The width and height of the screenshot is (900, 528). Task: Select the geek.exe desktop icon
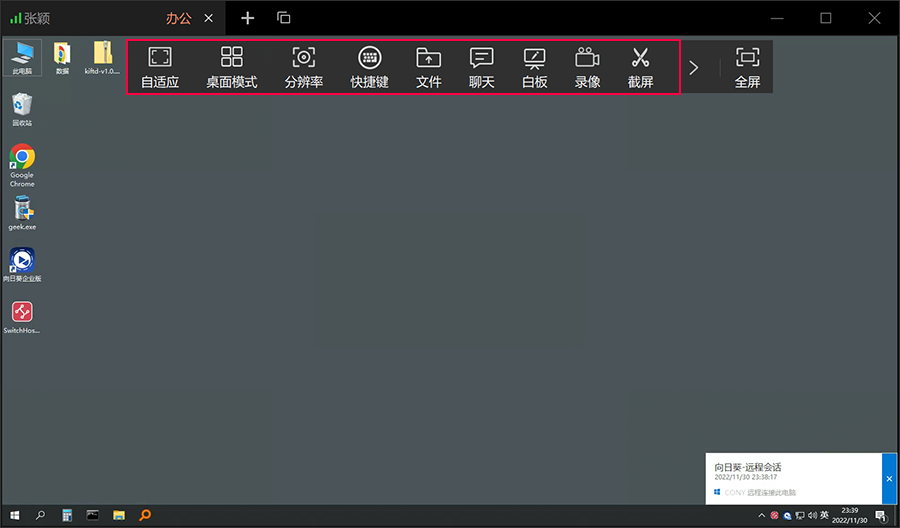pyautogui.click(x=22, y=213)
